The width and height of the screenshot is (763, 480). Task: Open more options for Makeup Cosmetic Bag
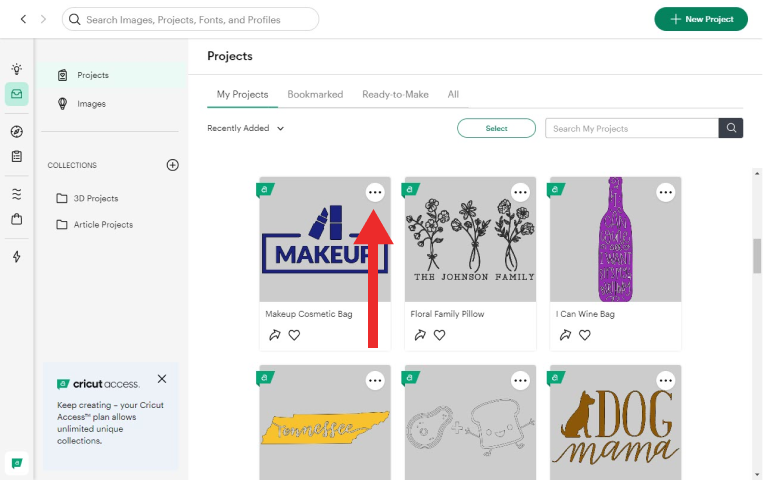tap(375, 192)
